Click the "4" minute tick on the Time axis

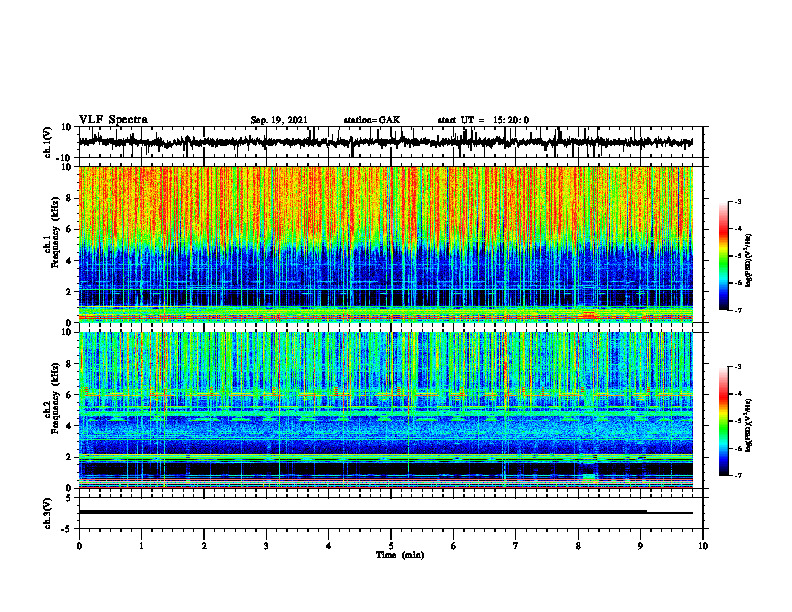pyautogui.click(x=329, y=546)
